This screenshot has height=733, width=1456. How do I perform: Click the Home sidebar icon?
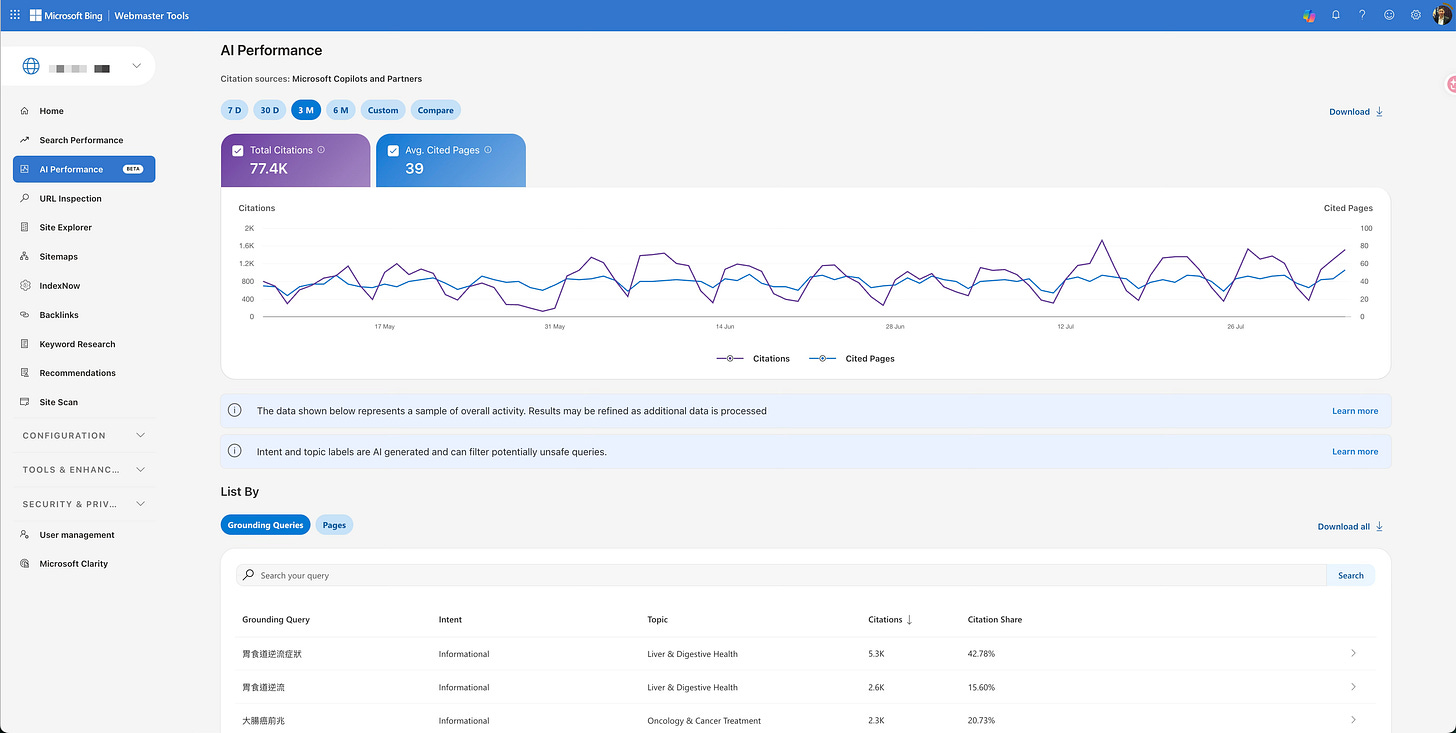point(25,111)
